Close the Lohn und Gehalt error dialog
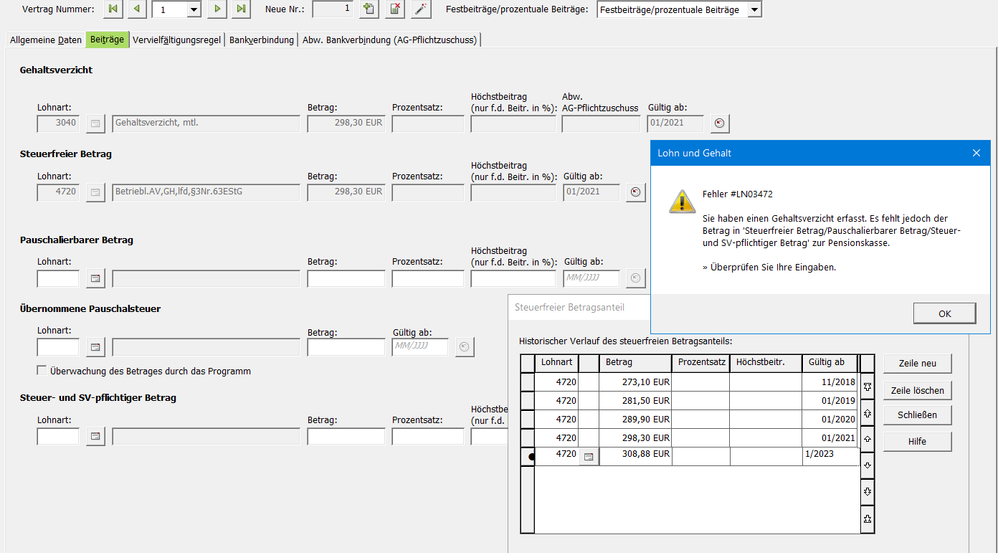 [976, 153]
